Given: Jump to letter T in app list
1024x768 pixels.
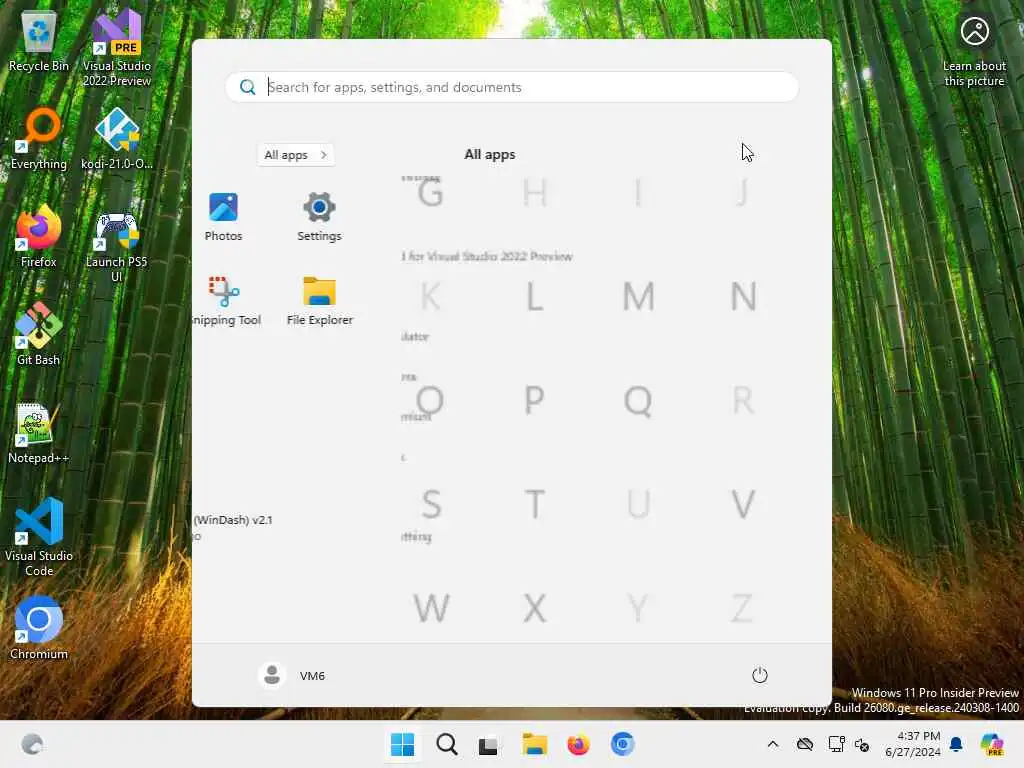Looking at the screenshot, I should click(534, 504).
